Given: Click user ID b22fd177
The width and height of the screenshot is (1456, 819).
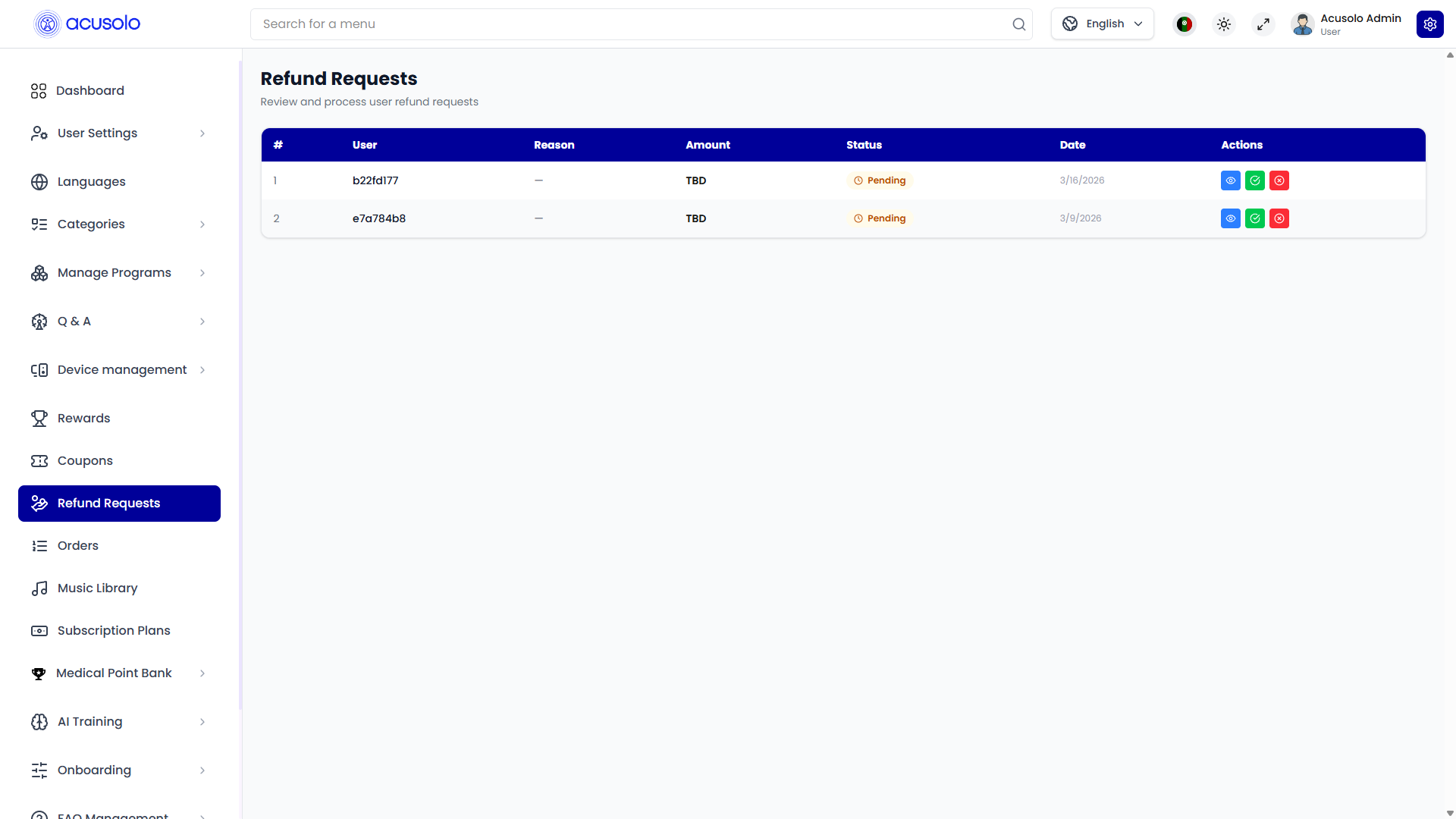Looking at the screenshot, I should [375, 180].
